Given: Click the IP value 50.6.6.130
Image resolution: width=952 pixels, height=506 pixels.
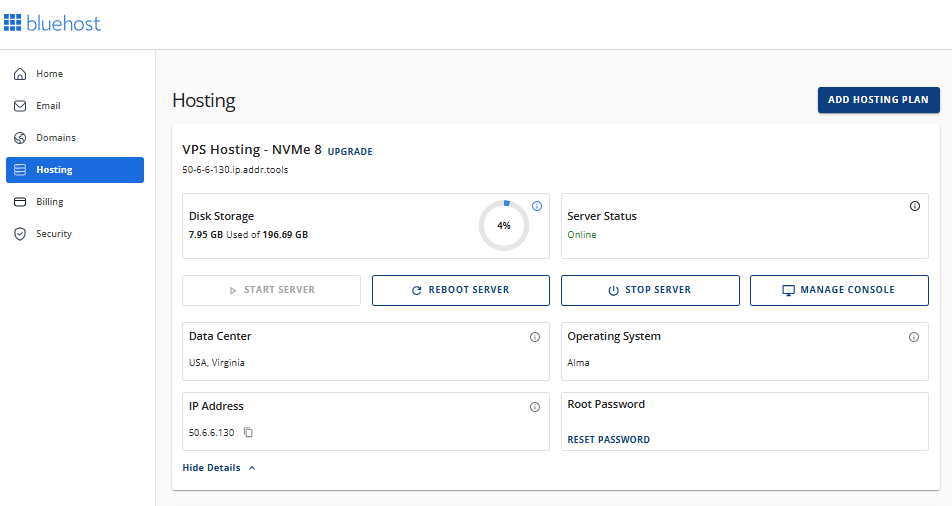Looking at the screenshot, I should tap(211, 432).
